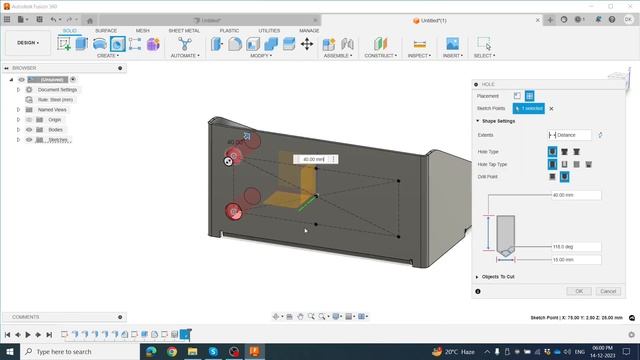640x360 pixels.
Task: Open the data panel grid icon
Action: 7,19
